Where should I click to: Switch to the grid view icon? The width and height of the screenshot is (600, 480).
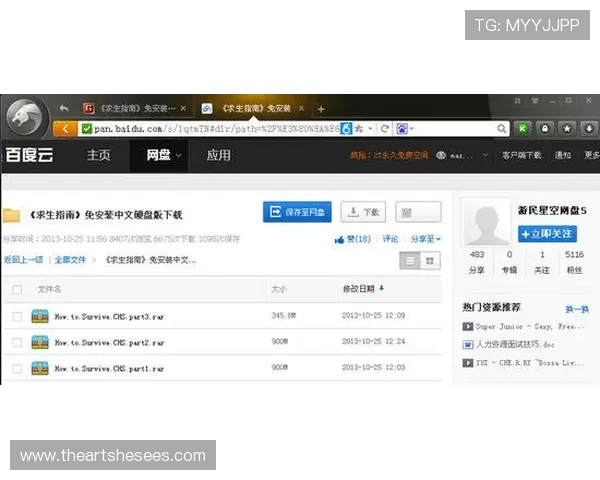tap(430, 261)
